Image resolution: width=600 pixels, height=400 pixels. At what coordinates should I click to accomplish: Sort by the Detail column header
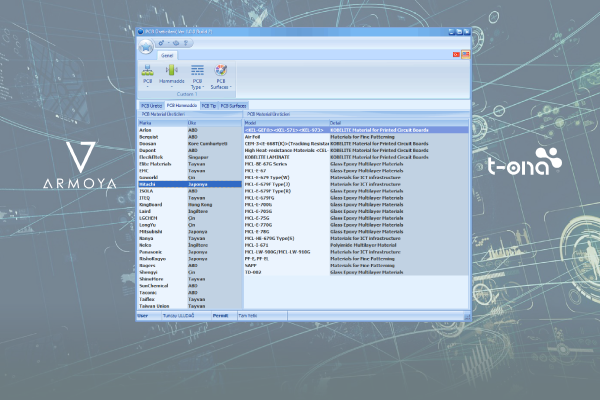(x=399, y=123)
